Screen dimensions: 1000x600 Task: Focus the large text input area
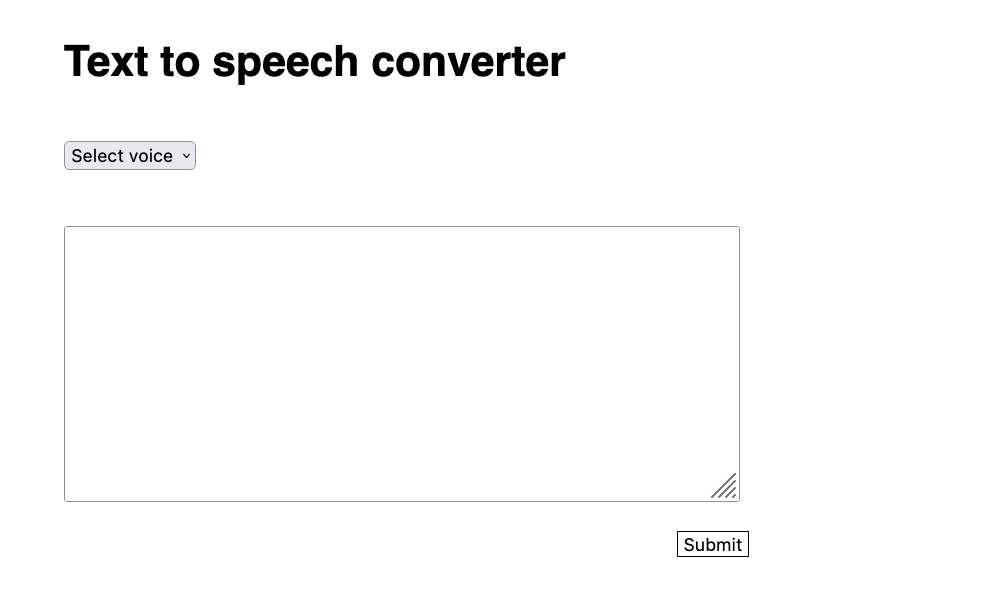click(x=401, y=363)
